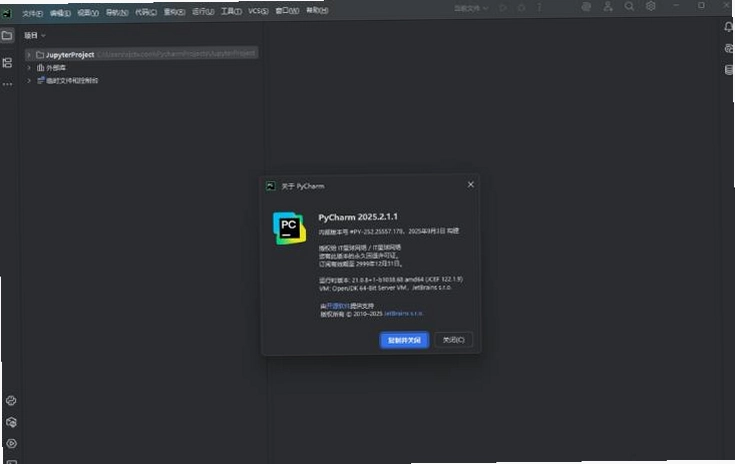This screenshot has height=464, width=735.
Task: Click the Run button in the toolbar
Action: coord(503,8)
